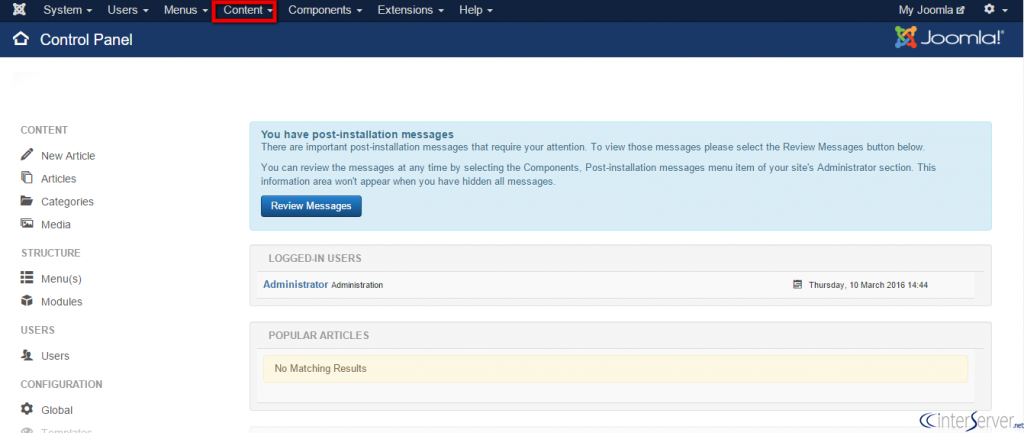Click the LOGGED-IN USERS heading
The height and width of the screenshot is (433, 1024).
(315, 258)
